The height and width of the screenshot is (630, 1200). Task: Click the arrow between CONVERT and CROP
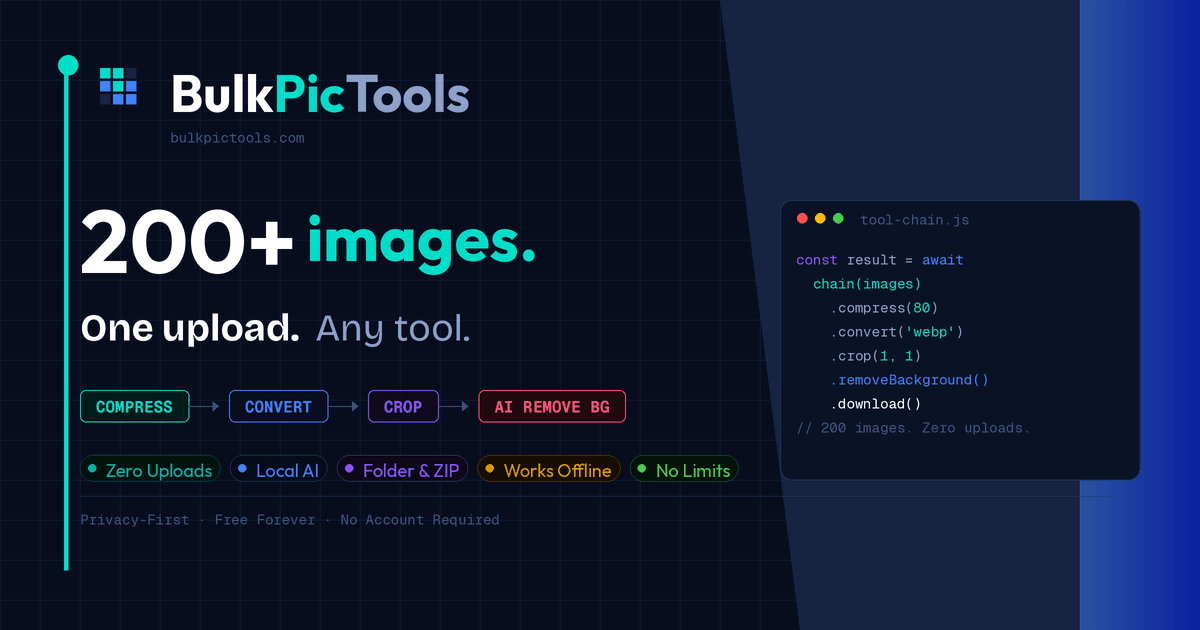click(x=344, y=407)
